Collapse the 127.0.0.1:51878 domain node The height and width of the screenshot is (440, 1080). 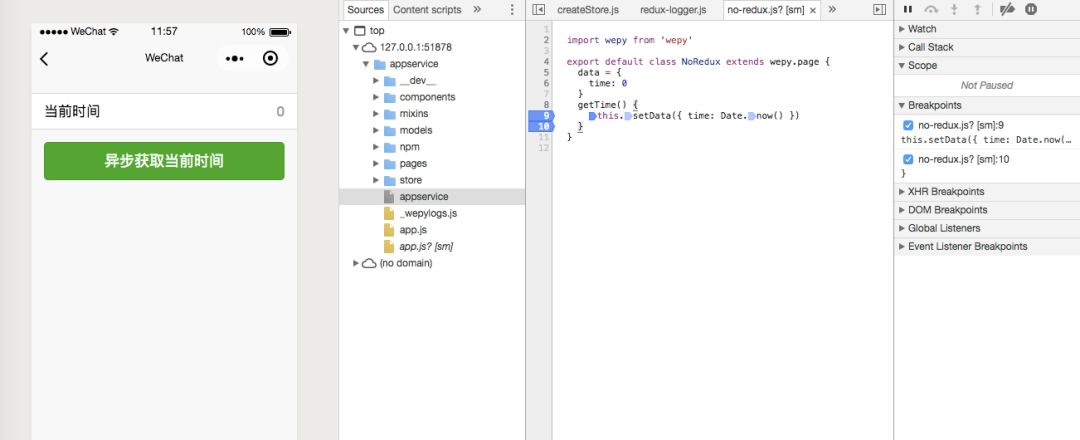point(355,48)
